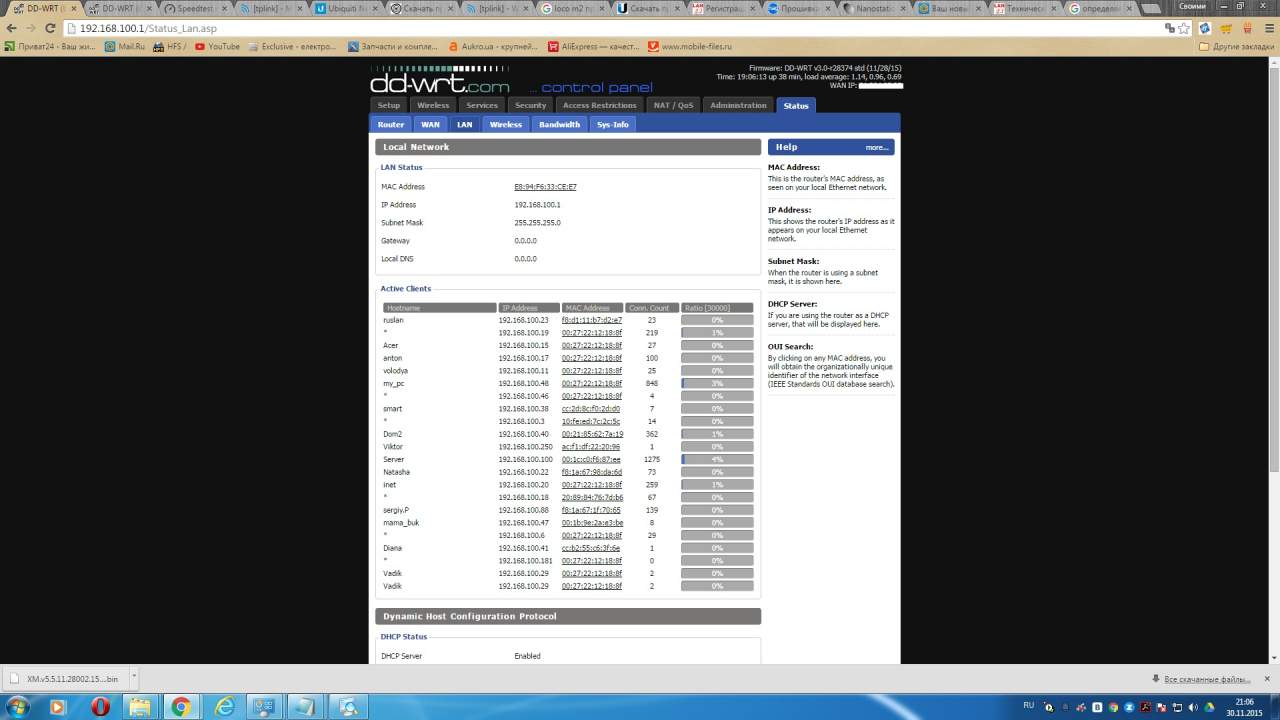
Task: Switch to the Nanostation browser tab
Action: pos(875,8)
